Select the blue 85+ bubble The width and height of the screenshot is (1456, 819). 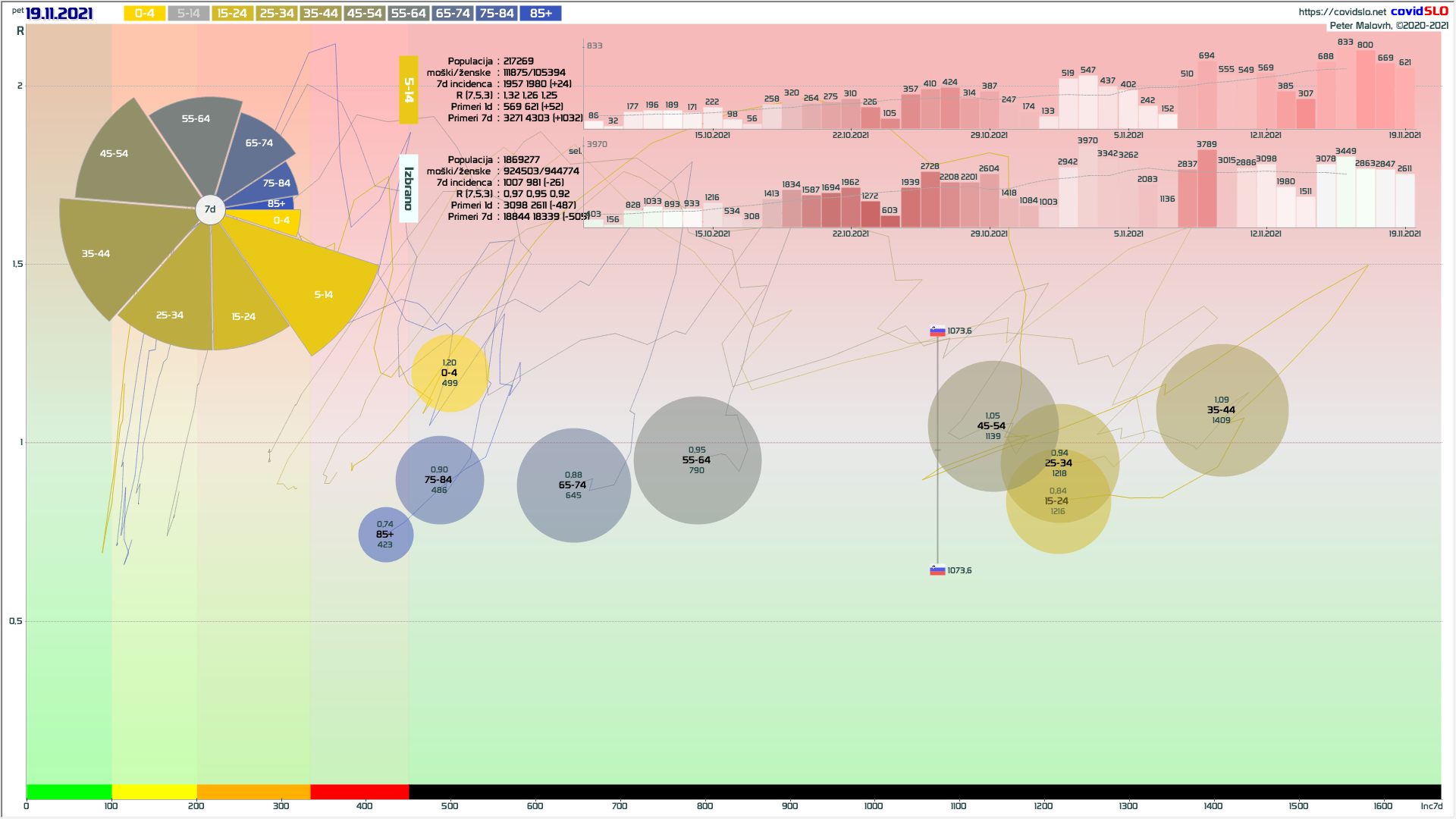coord(385,535)
